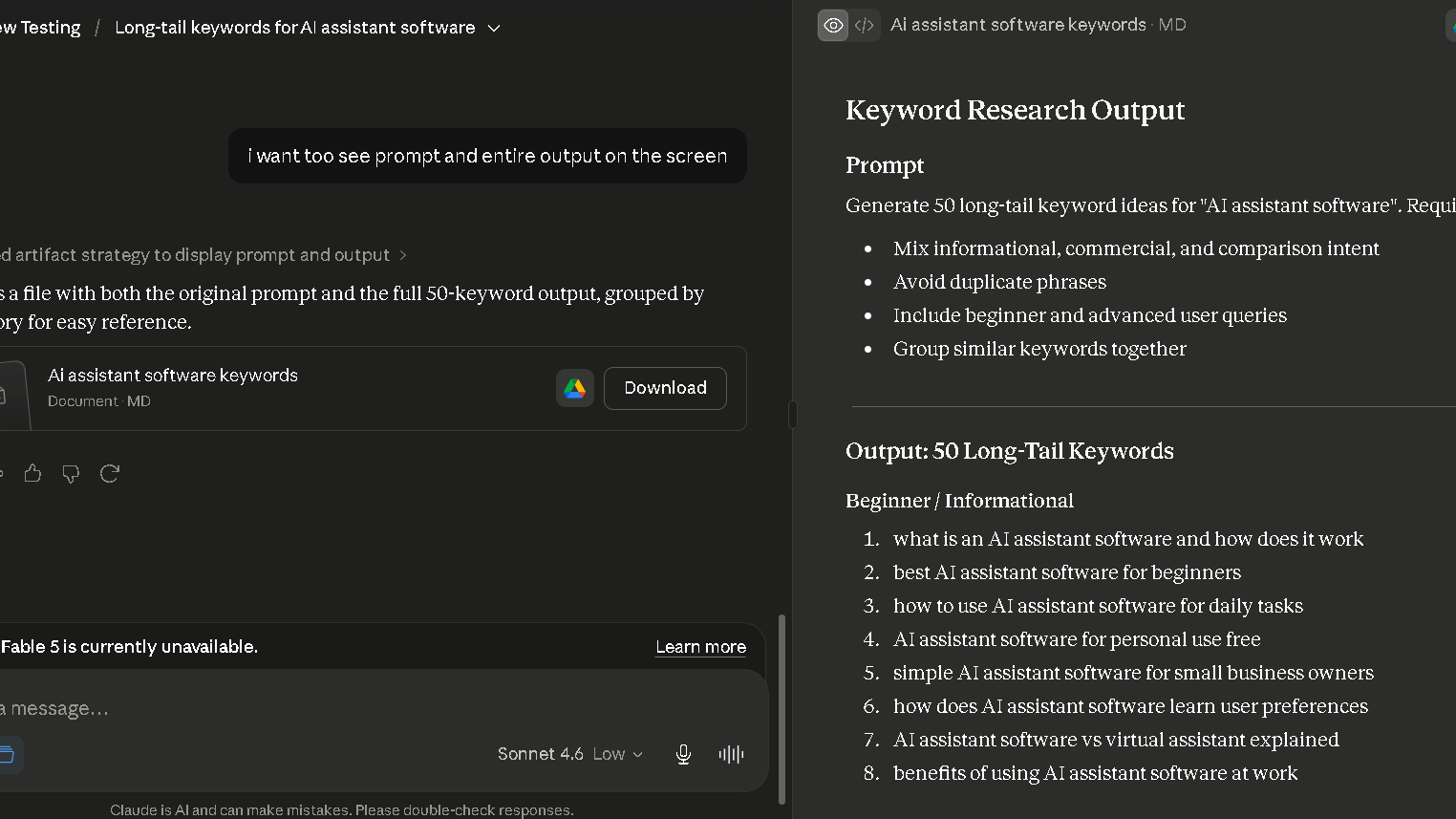The image size is (1456, 819).
Task: Open the chat title dropdown chevron
Action: (494, 28)
